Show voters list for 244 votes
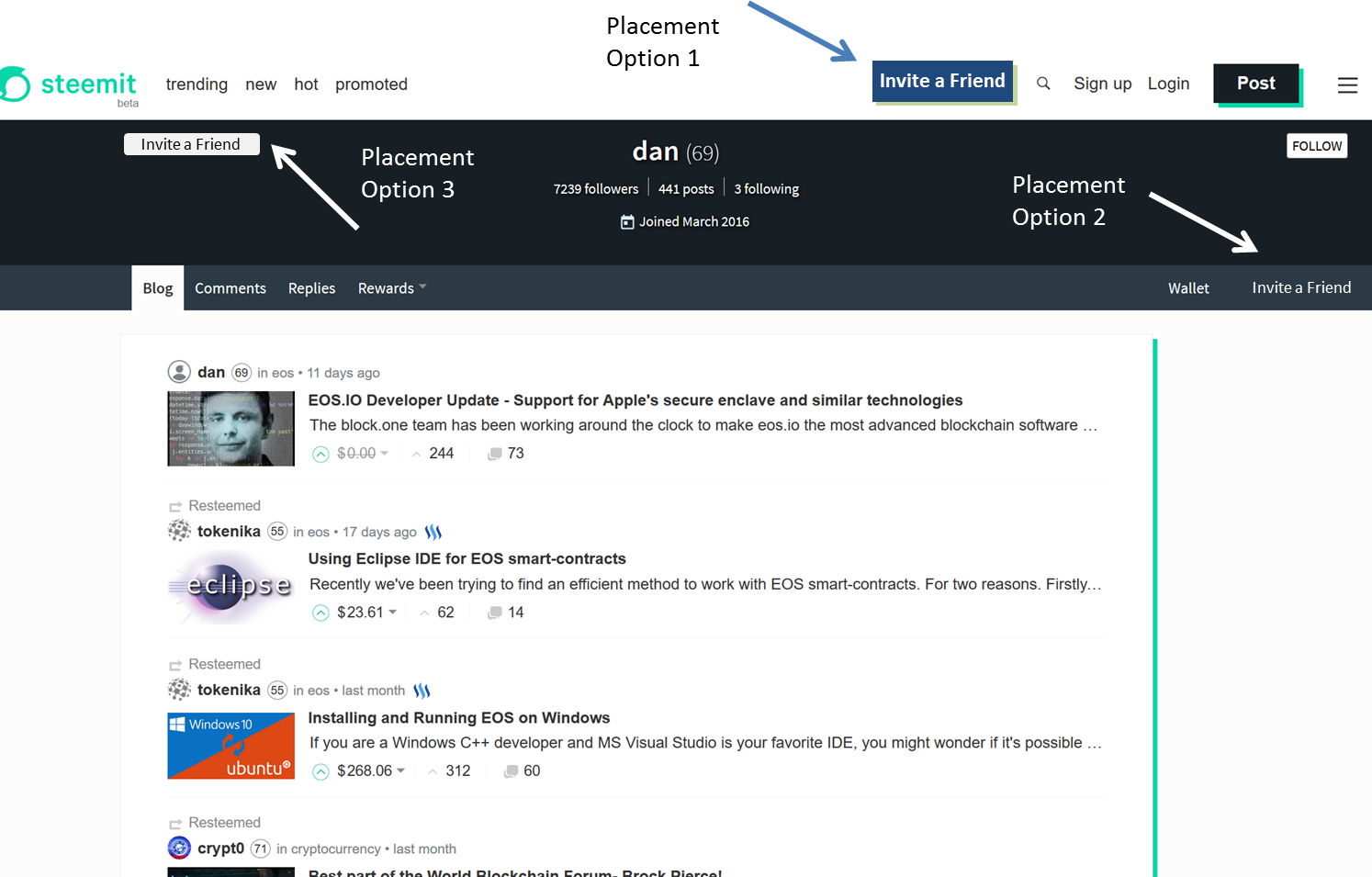 click(441, 454)
